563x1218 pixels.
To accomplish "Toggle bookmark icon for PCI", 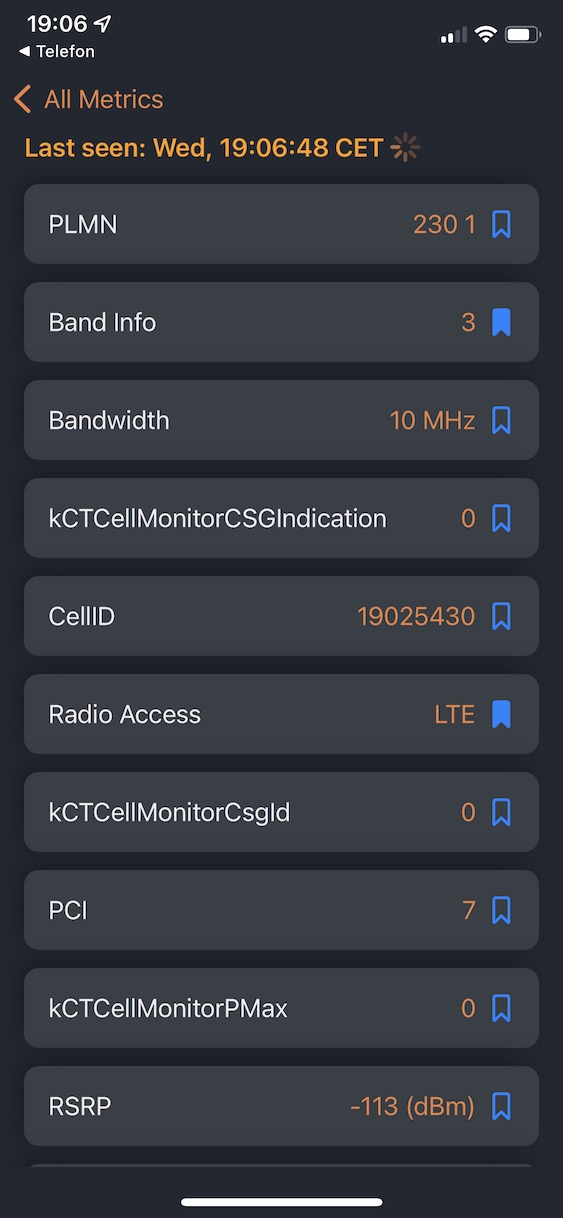I will point(502,910).
